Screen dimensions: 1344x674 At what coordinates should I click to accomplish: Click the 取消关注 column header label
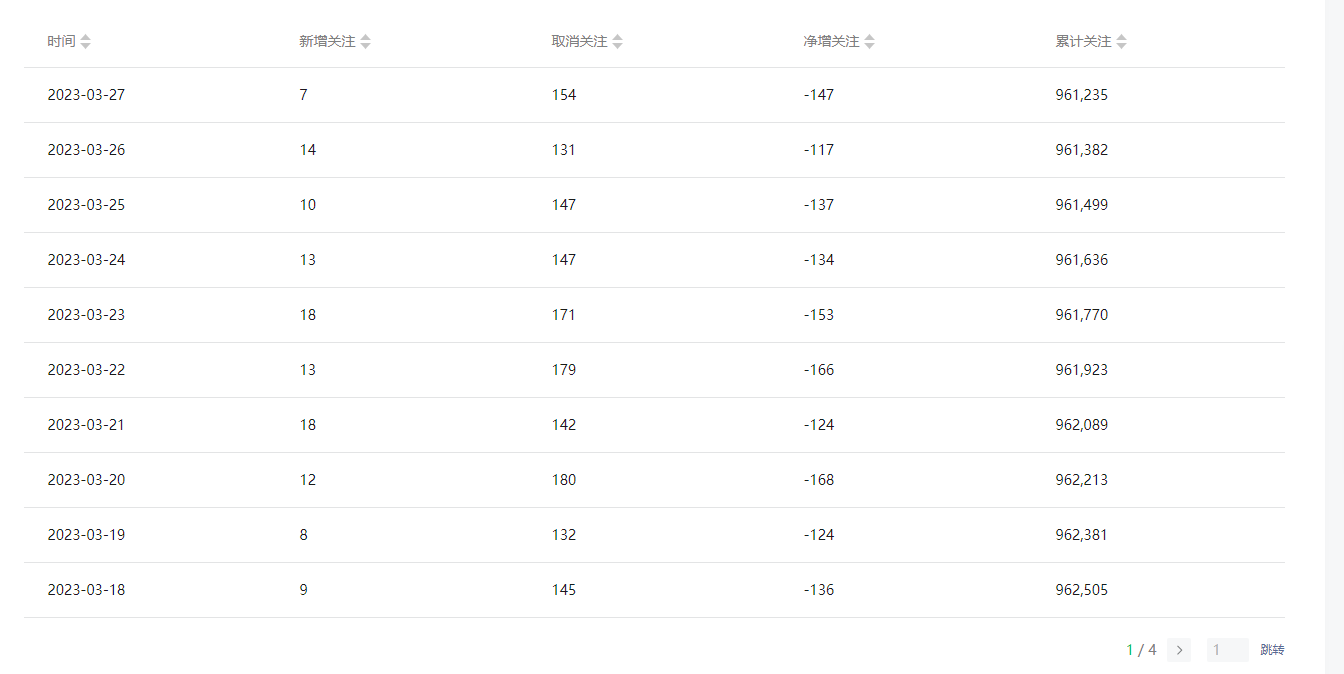[x=579, y=42]
